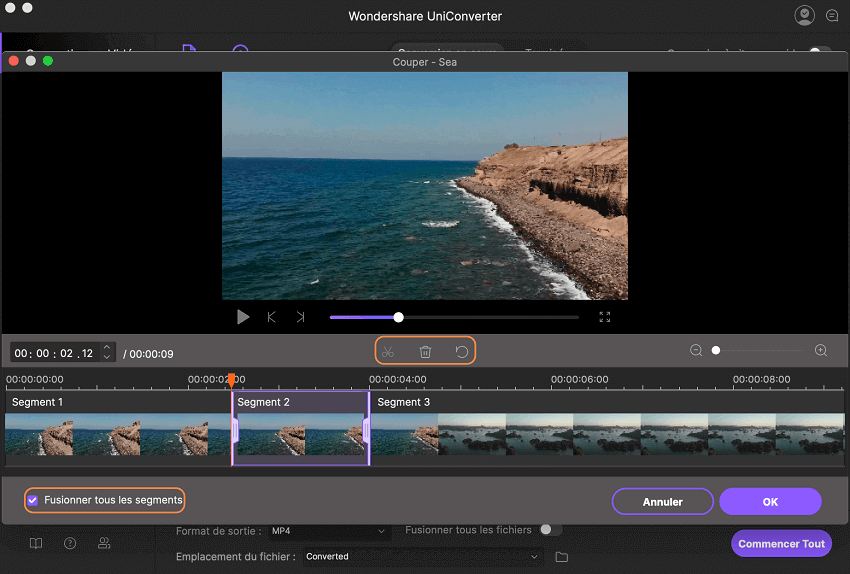
Task: Click the timecode stepper arrows
Action: (108, 352)
